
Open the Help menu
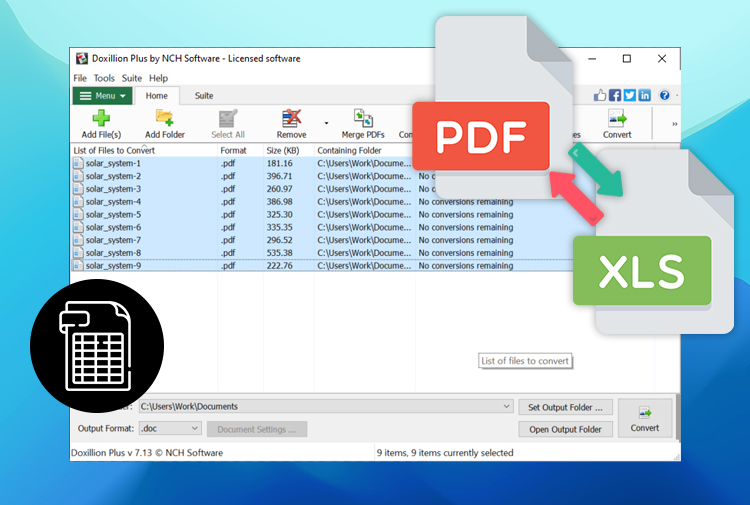(158, 78)
